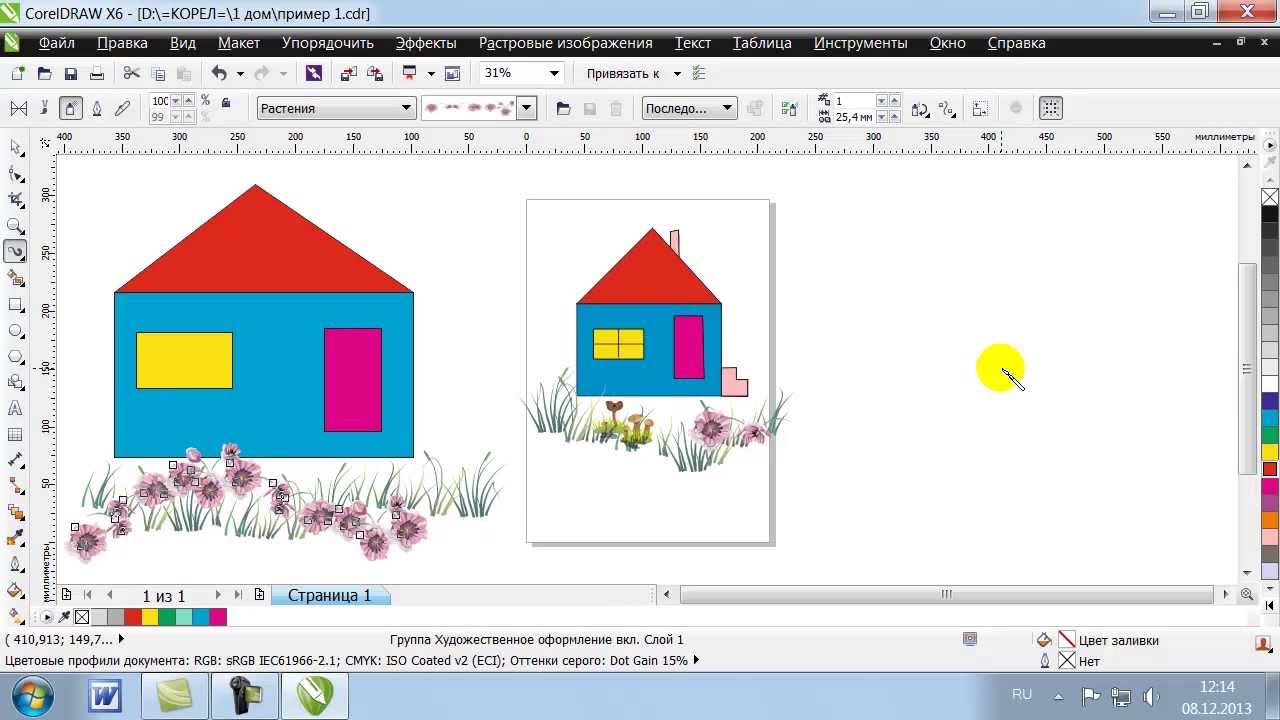The width and height of the screenshot is (1280, 720).
Task: Toggle the size lock icon
Action: pos(226,101)
